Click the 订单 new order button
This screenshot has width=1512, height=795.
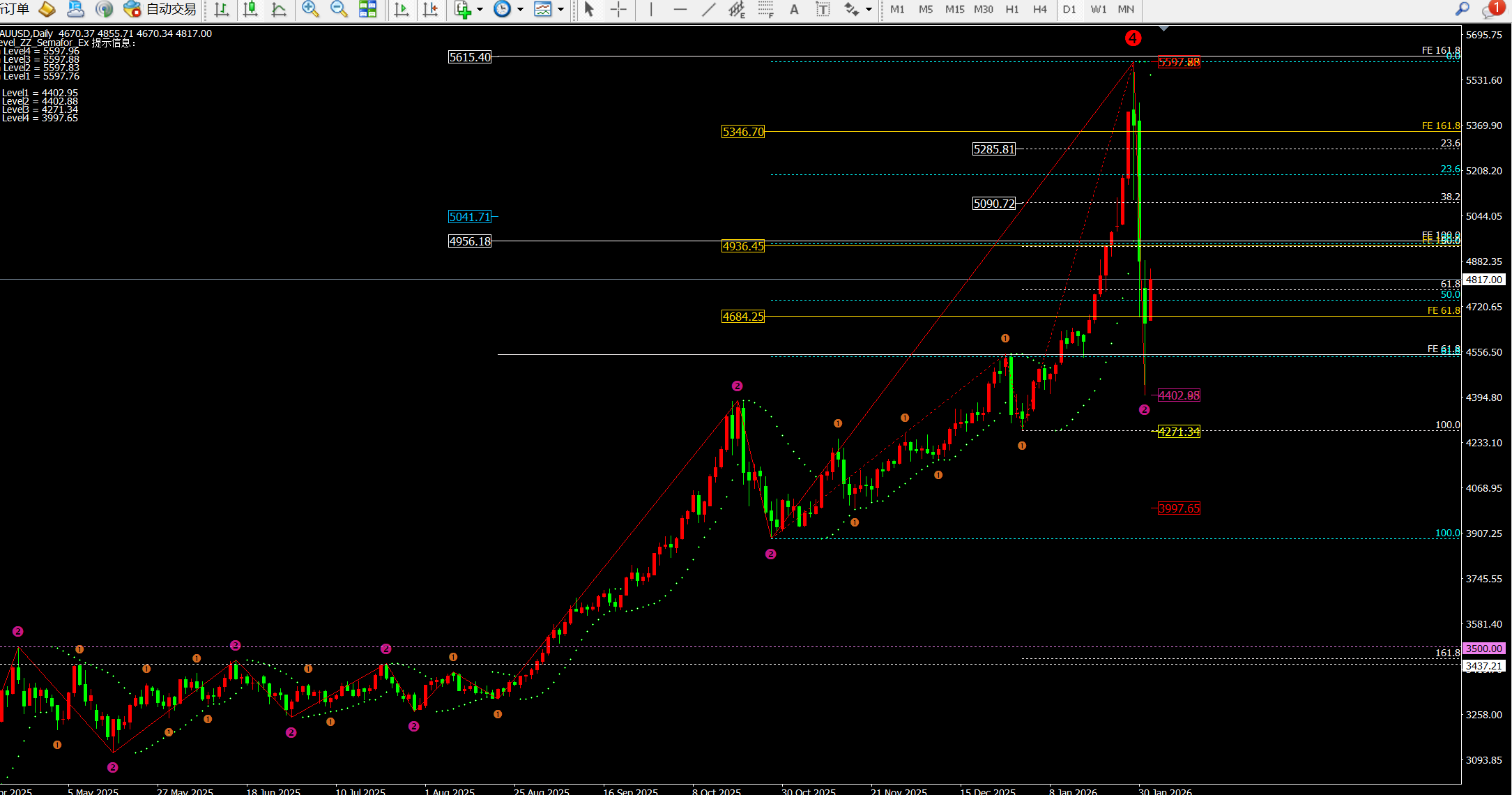click(x=15, y=9)
